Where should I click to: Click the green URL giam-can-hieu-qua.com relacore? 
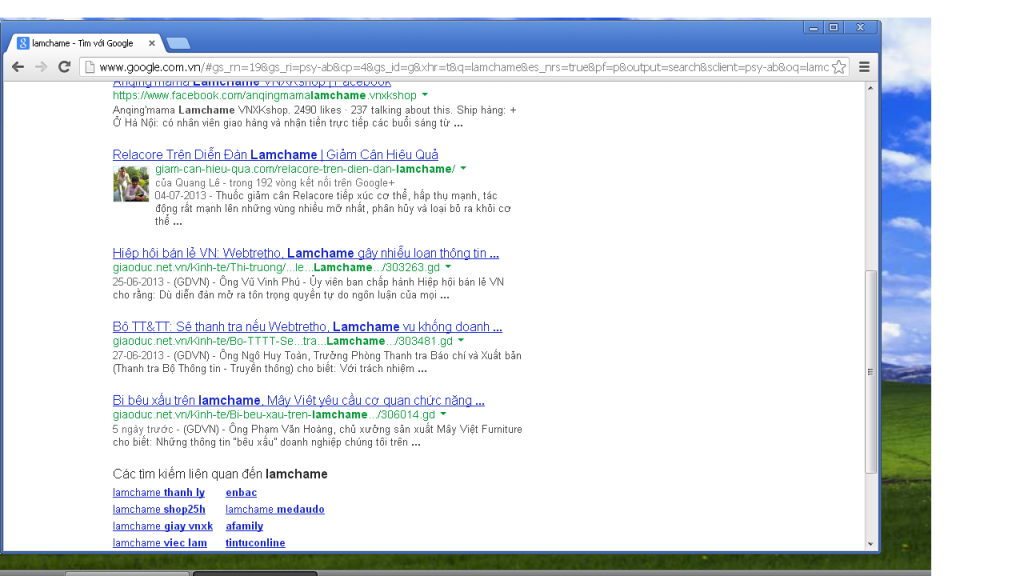pyautogui.click(x=305, y=169)
